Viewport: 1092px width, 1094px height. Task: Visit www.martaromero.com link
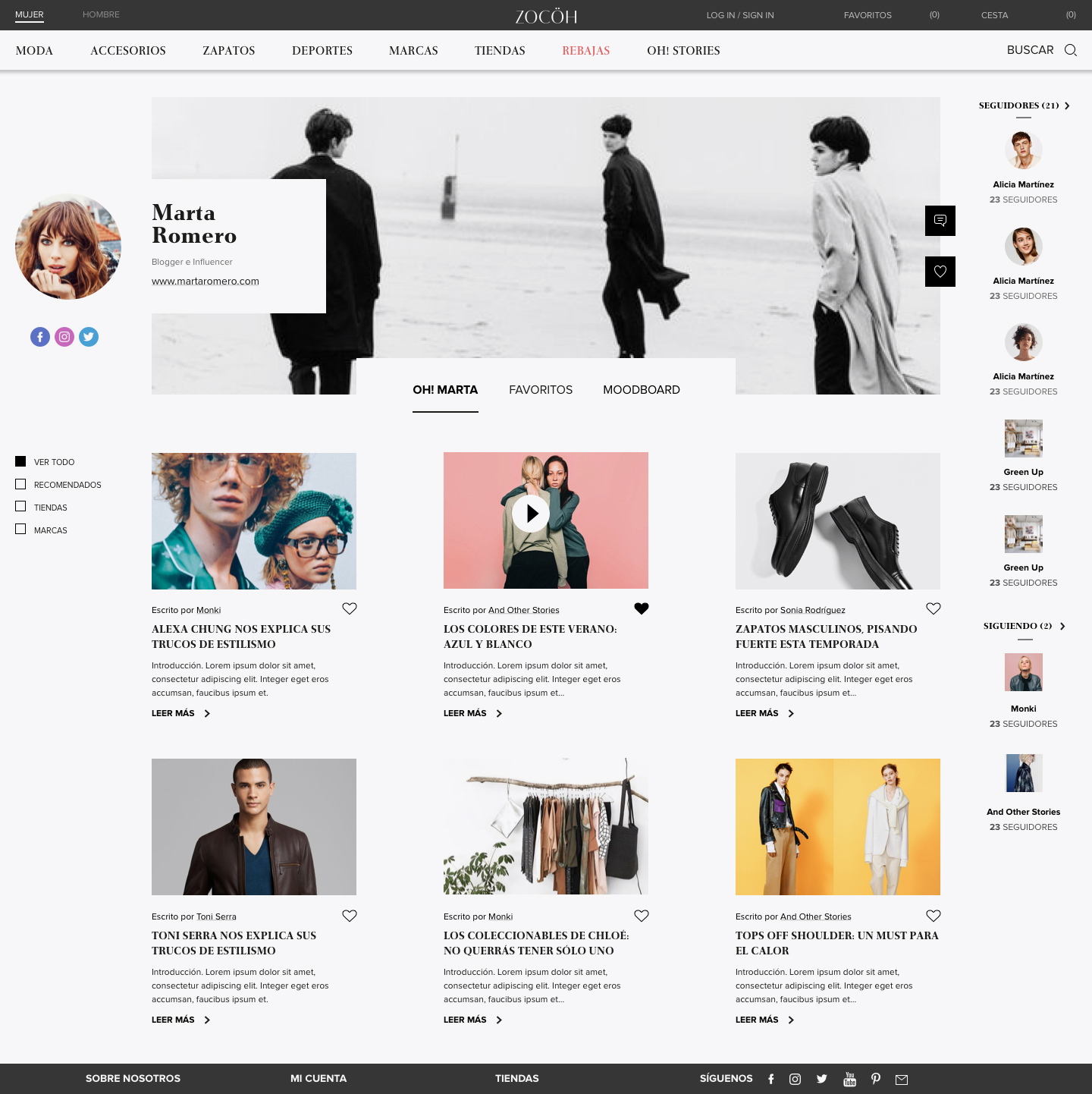206,281
